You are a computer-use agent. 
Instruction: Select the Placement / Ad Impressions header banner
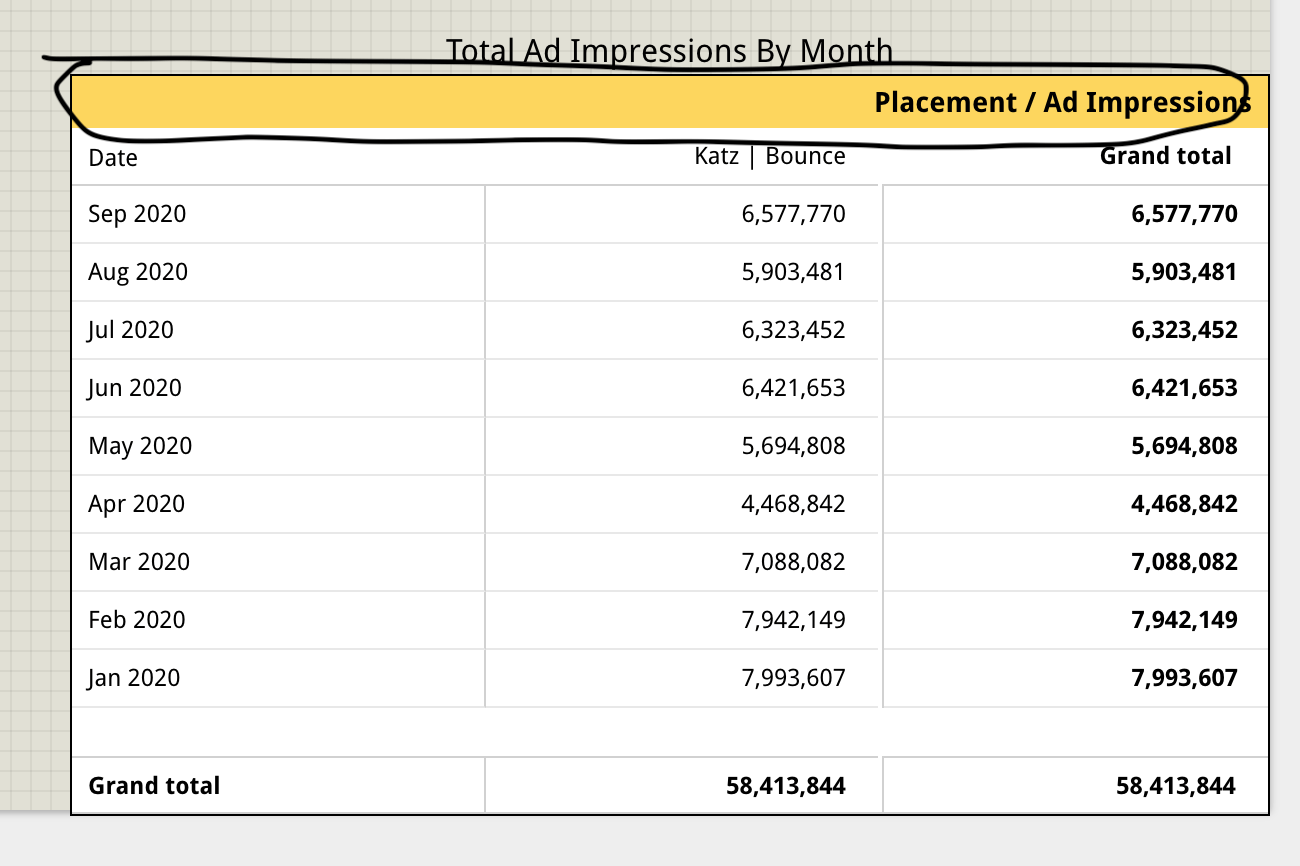[1060, 102]
